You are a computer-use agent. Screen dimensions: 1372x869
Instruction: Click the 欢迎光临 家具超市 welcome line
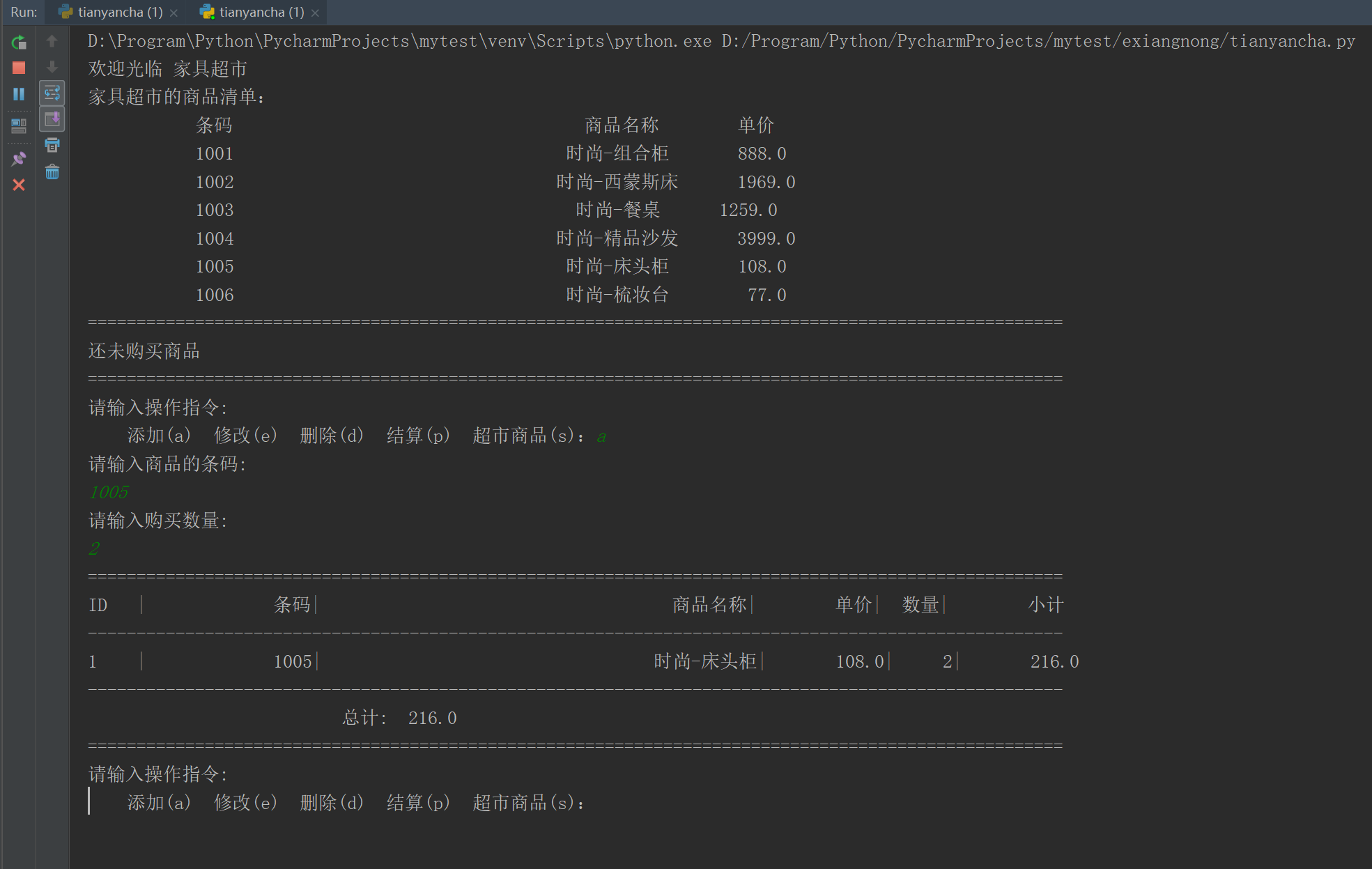pos(168,69)
